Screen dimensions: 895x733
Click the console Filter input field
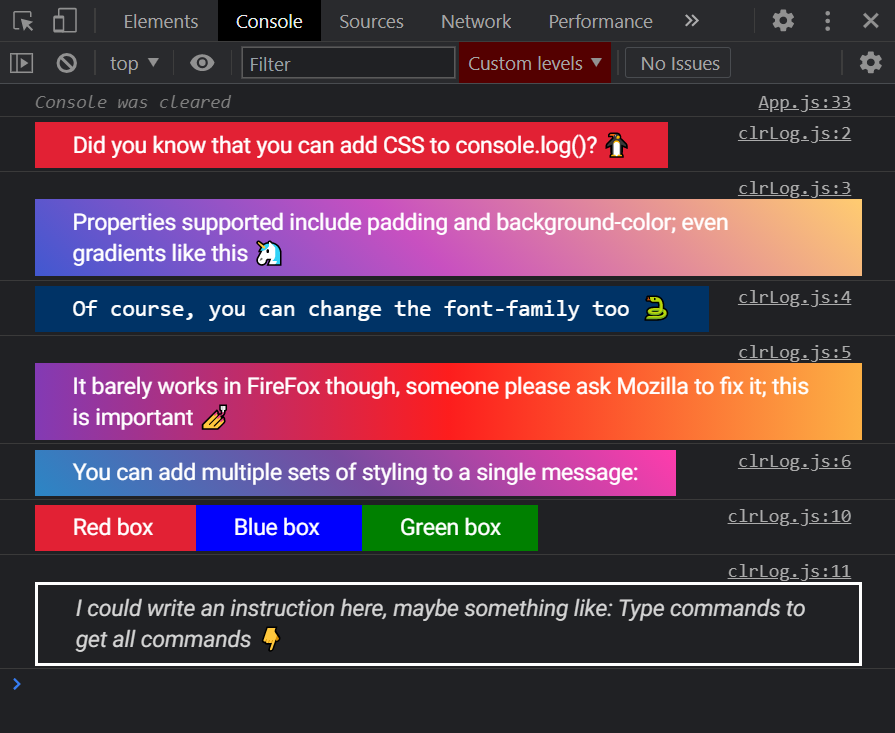click(x=348, y=62)
